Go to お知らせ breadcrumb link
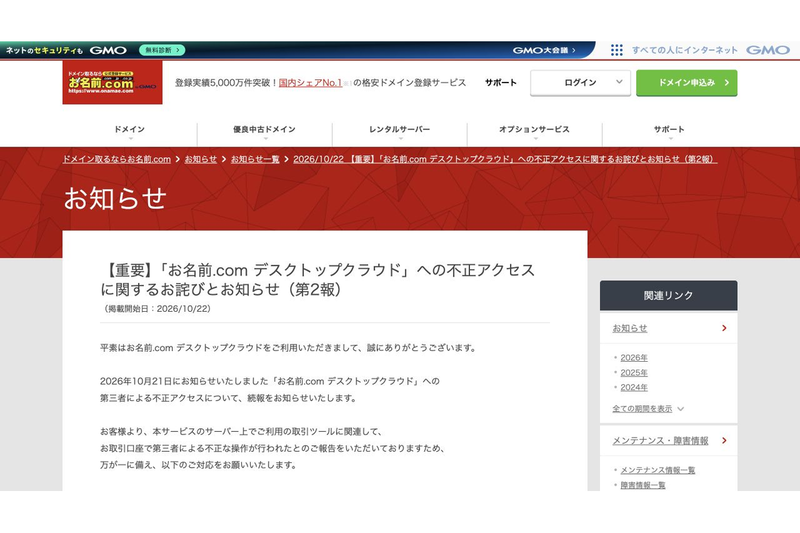This screenshot has height=533, width=800. (201, 159)
